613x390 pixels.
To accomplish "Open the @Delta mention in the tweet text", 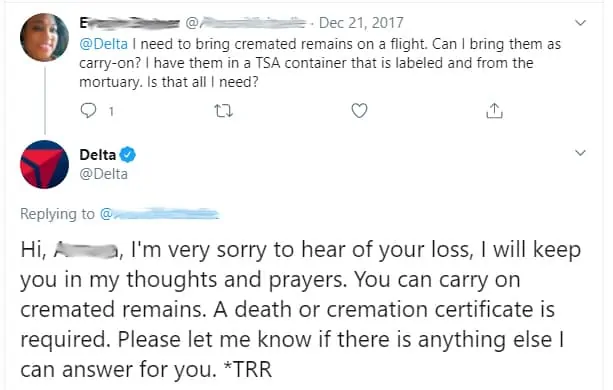I will pyautogui.click(x=104, y=44).
